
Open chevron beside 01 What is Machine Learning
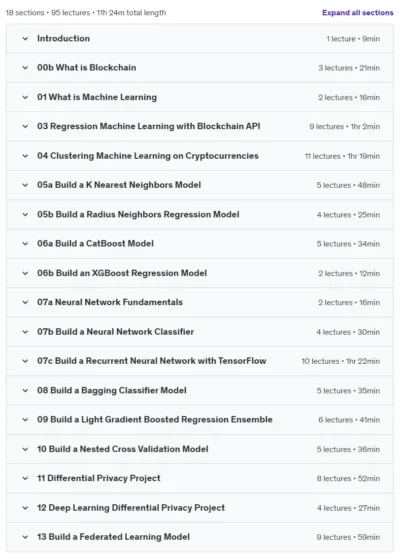click(25, 97)
